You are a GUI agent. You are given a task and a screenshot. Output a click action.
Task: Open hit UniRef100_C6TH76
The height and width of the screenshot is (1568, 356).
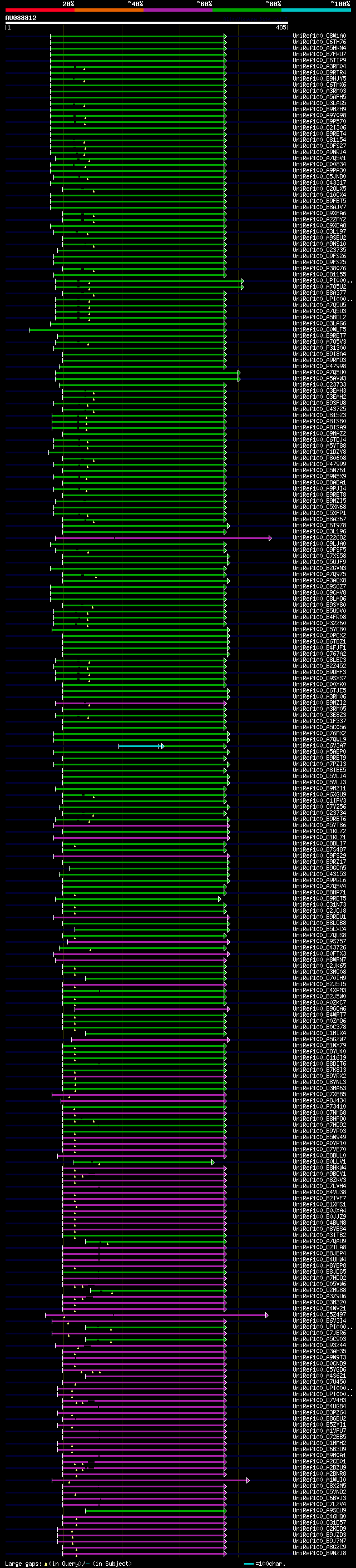[319, 42]
